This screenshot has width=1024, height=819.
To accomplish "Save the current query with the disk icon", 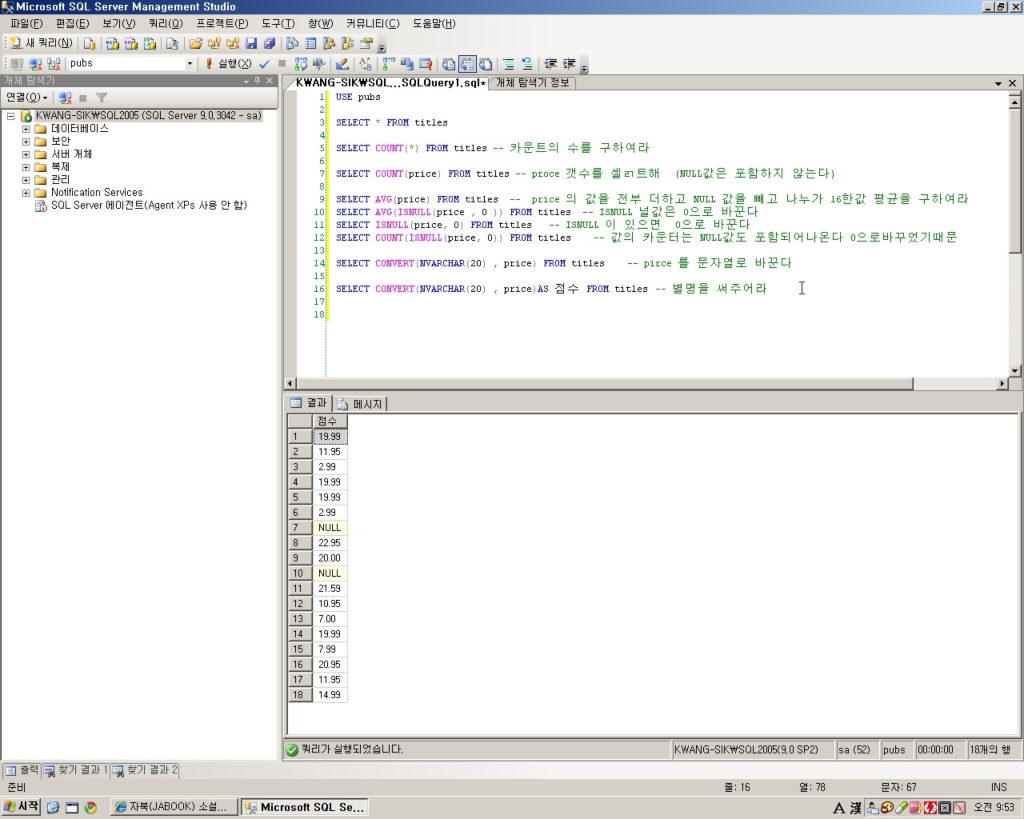I will pos(251,44).
